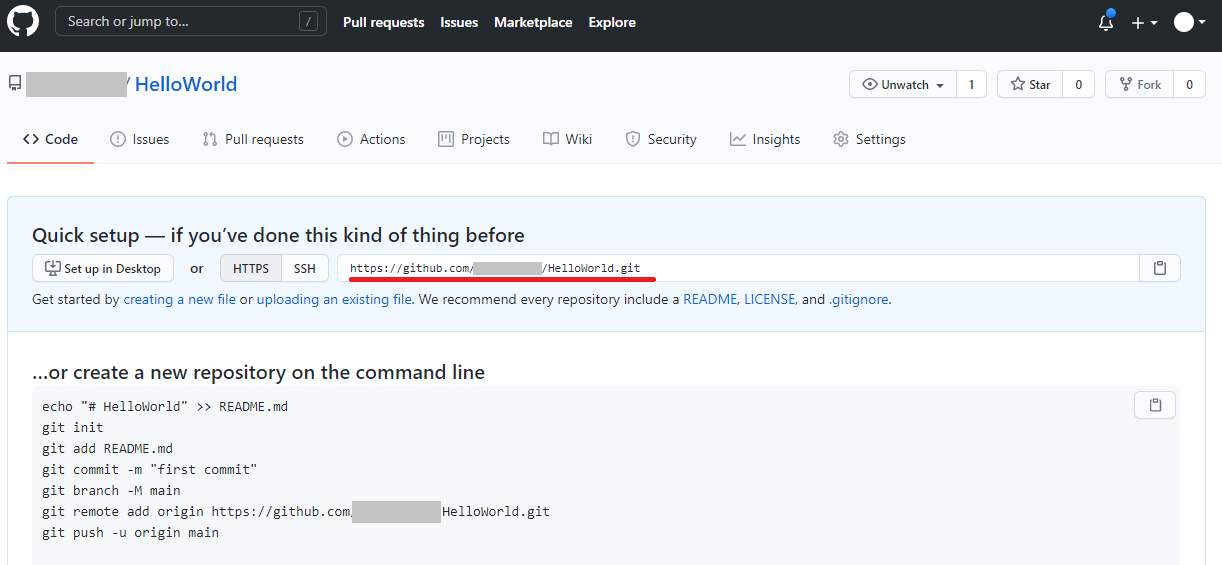
Task: Switch to the repository Issues tab
Action: point(140,139)
